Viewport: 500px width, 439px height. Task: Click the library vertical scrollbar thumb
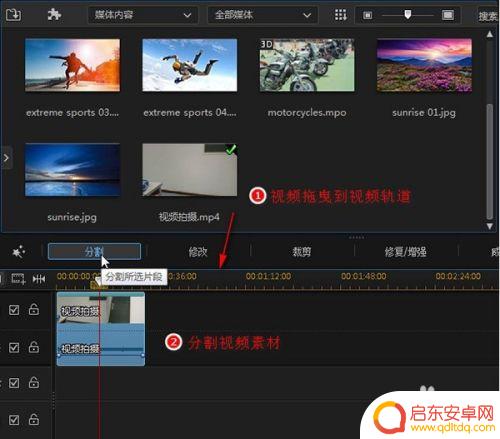489,162
